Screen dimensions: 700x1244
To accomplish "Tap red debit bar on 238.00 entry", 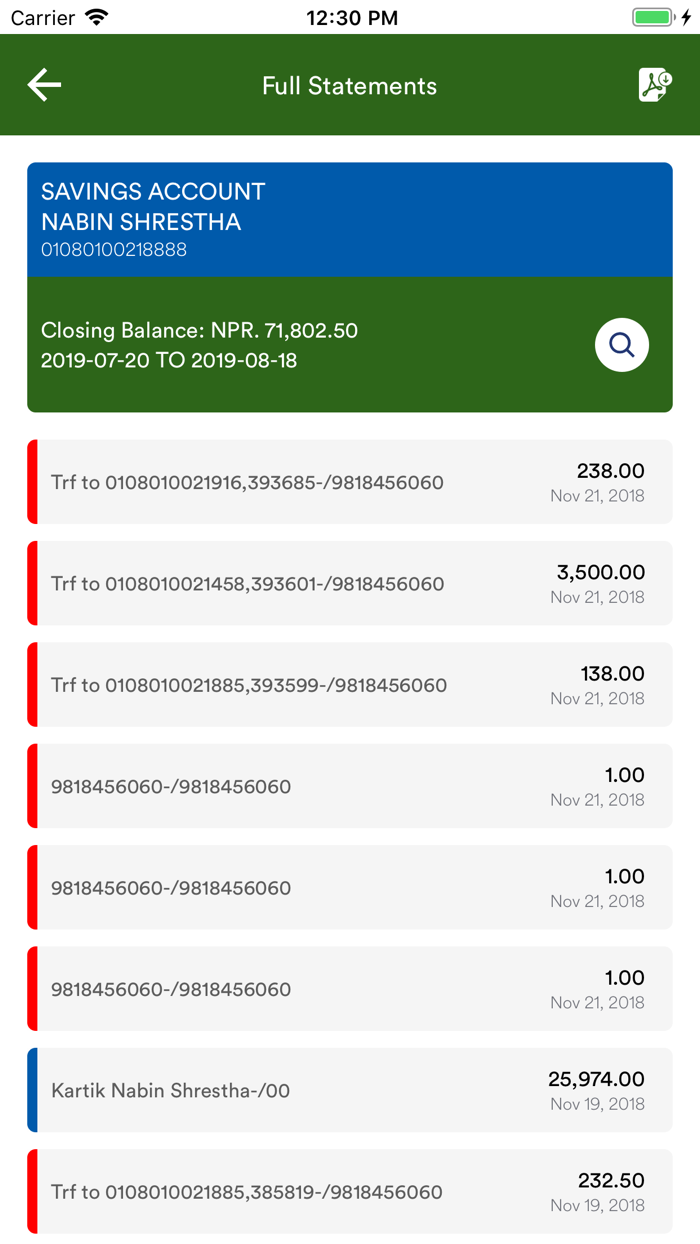I will coord(32,482).
